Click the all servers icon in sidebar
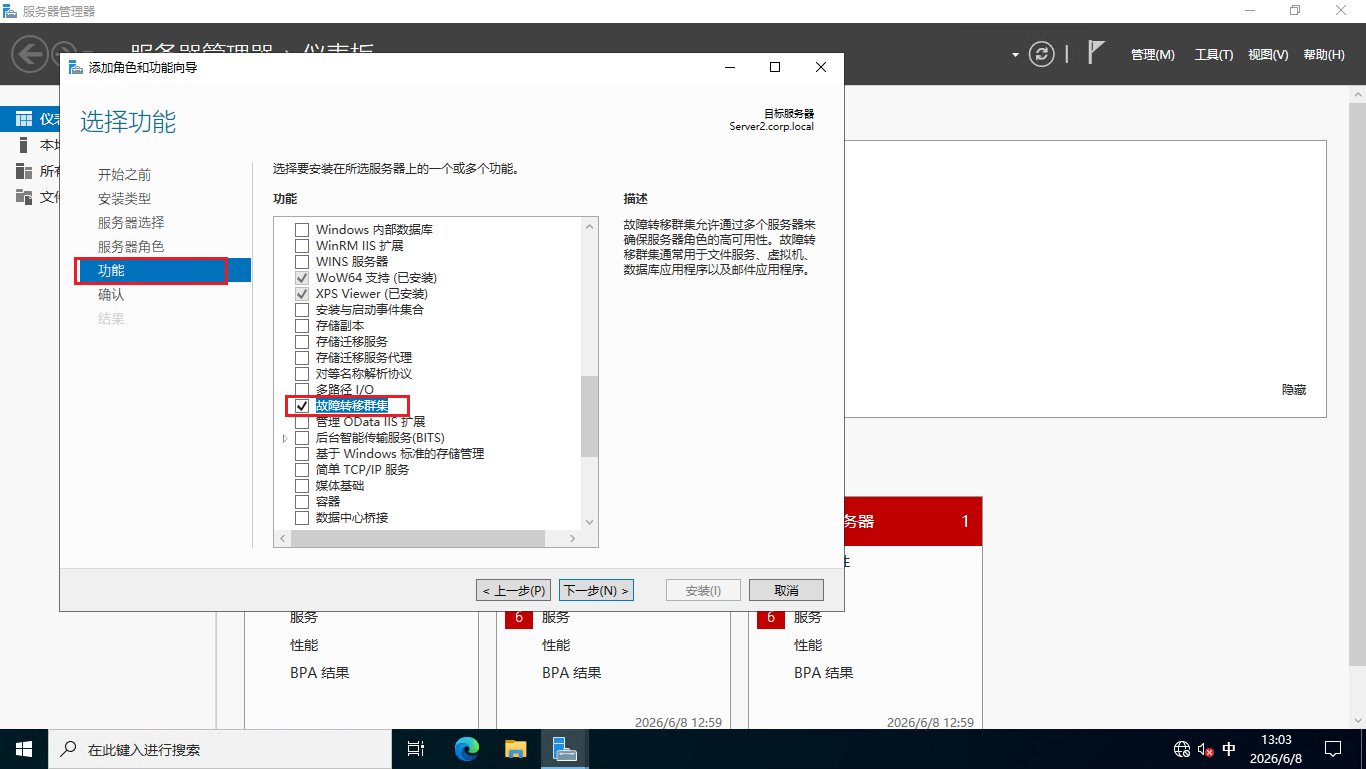The width and height of the screenshot is (1366, 769). pyautogui.click(x=24, y=171)
